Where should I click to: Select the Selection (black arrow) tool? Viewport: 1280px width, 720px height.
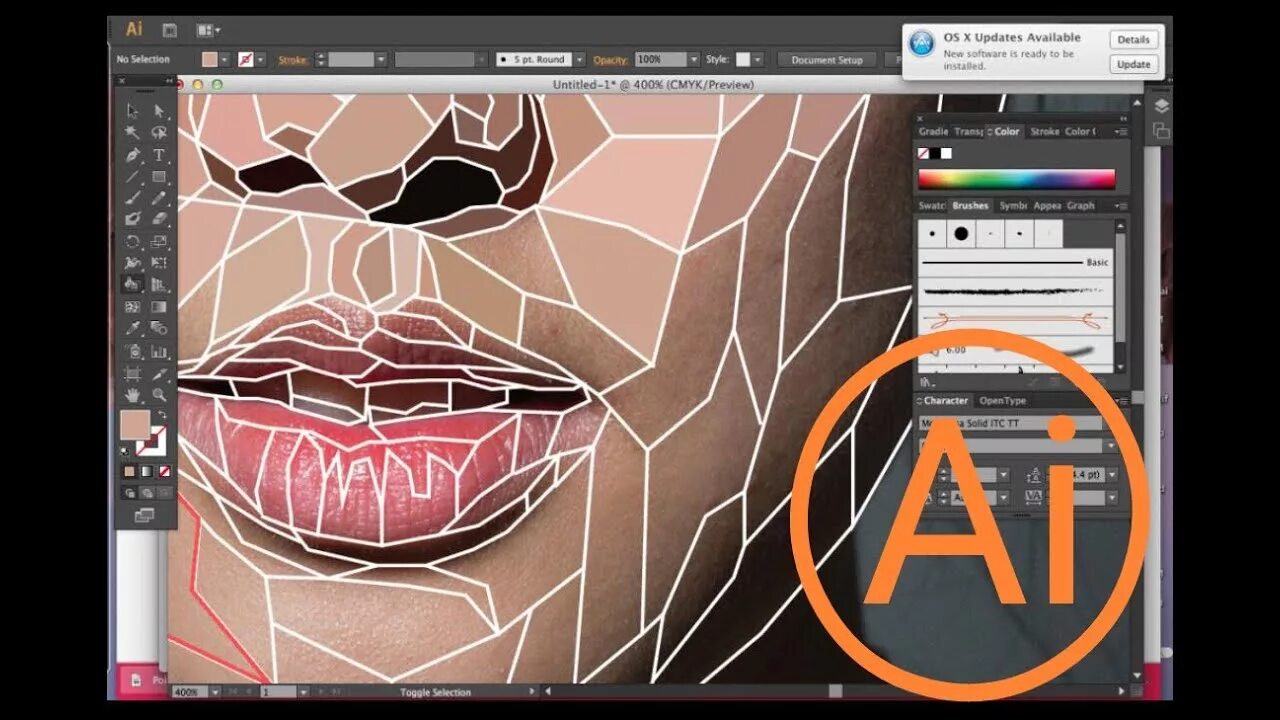click(133, 110)
